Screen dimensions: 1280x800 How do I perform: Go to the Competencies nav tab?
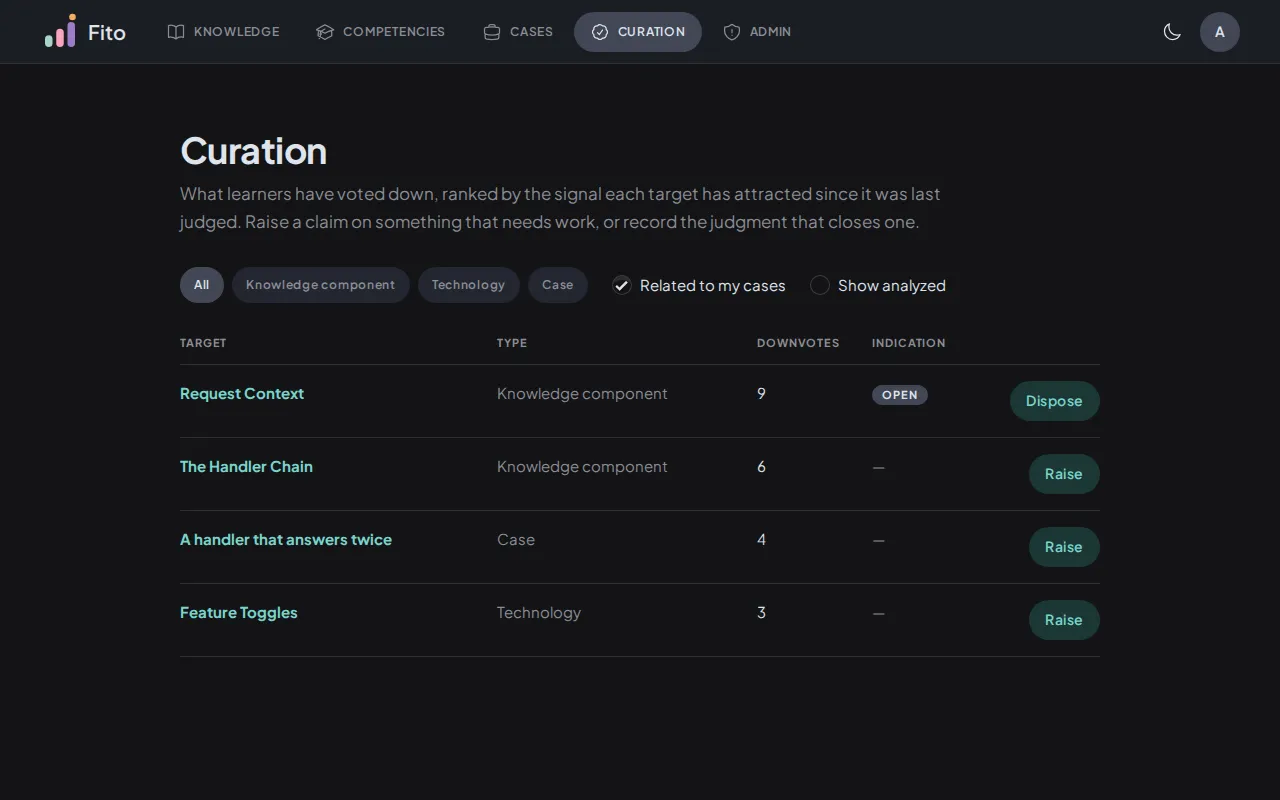380,32
